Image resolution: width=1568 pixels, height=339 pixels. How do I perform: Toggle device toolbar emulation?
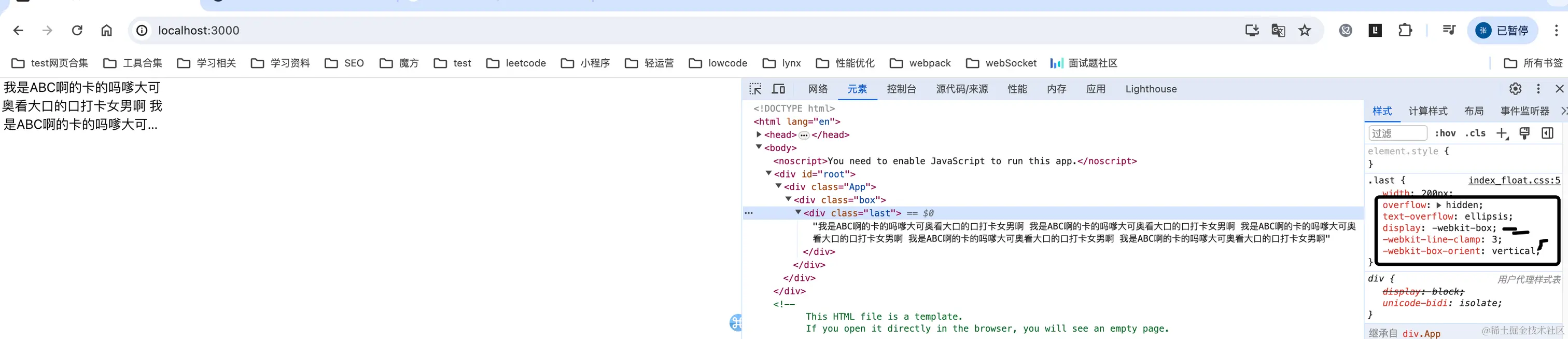tap(778, 89)
